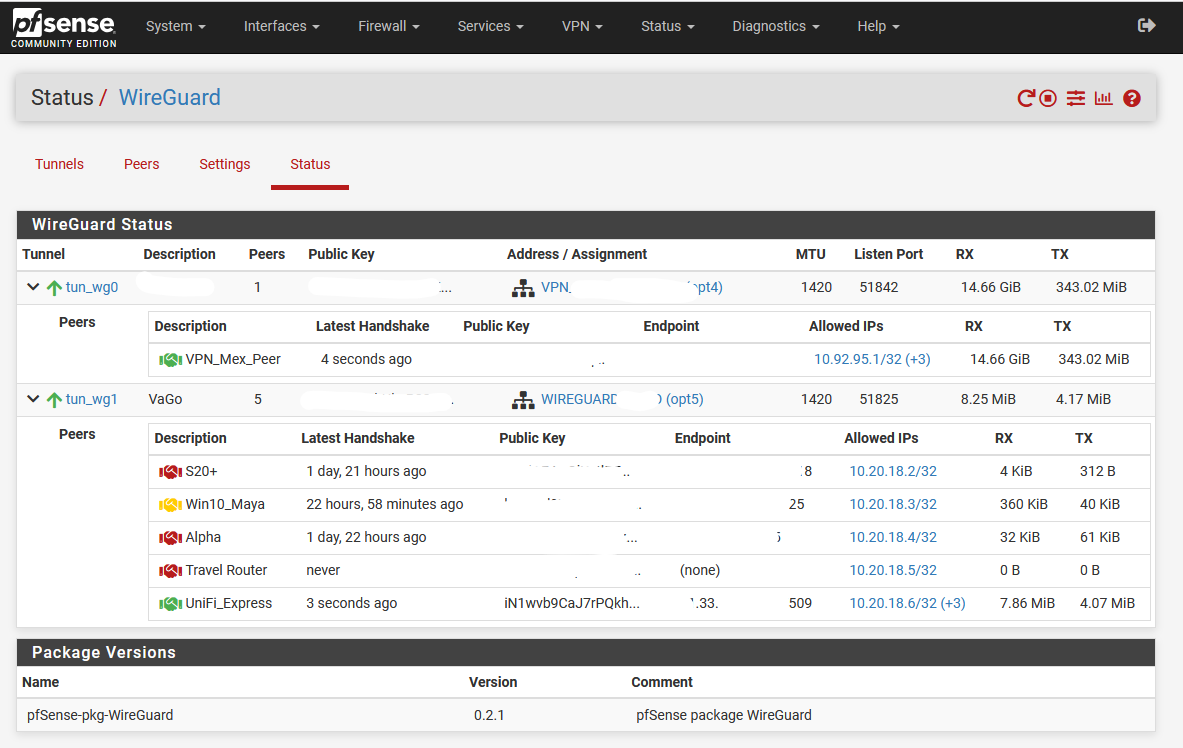Click the green handshake icon for UniFi_Express
The height and width of the screenshot is (748, 1183).
coord(171,603)
